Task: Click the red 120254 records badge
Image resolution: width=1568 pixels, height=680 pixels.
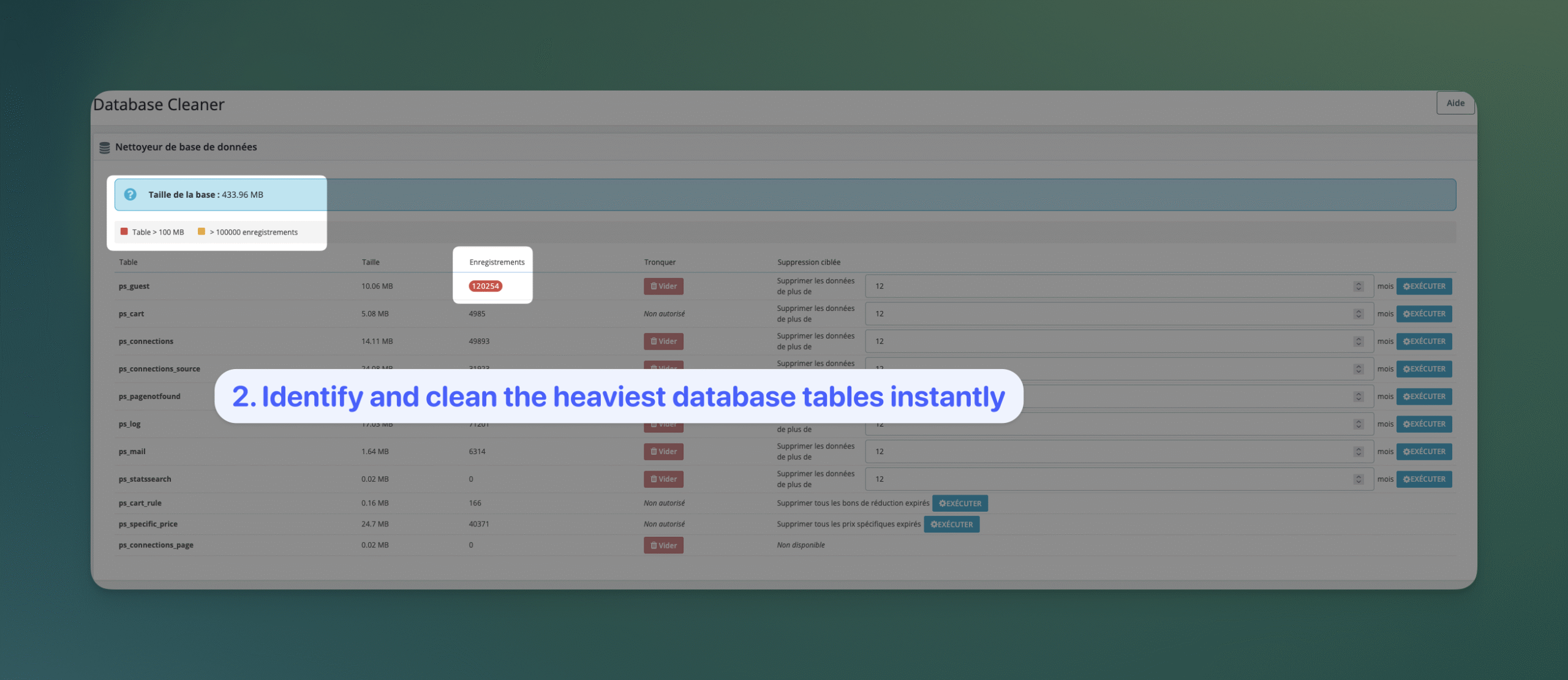Action: click(x=485, y=286)
